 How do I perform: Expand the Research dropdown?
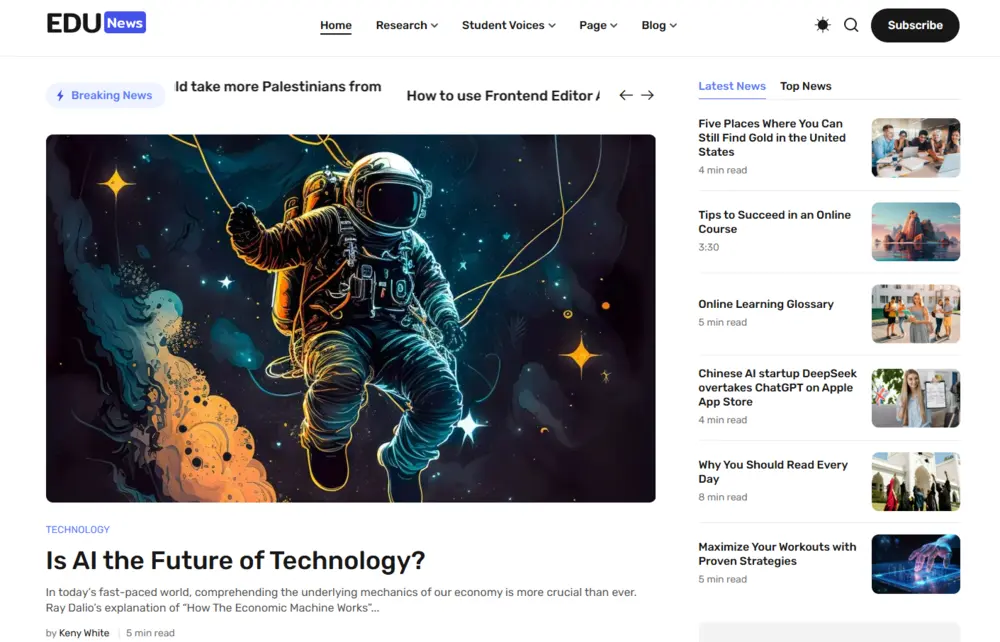point(406,25)
